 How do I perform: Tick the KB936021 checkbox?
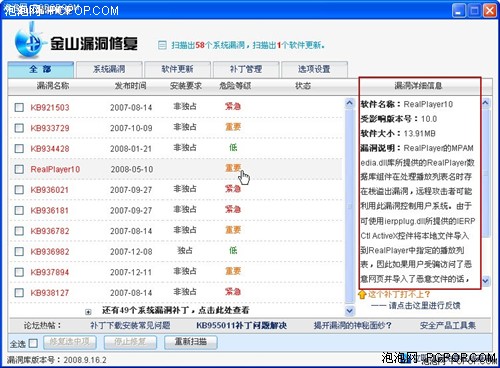[x=19, y=190]
